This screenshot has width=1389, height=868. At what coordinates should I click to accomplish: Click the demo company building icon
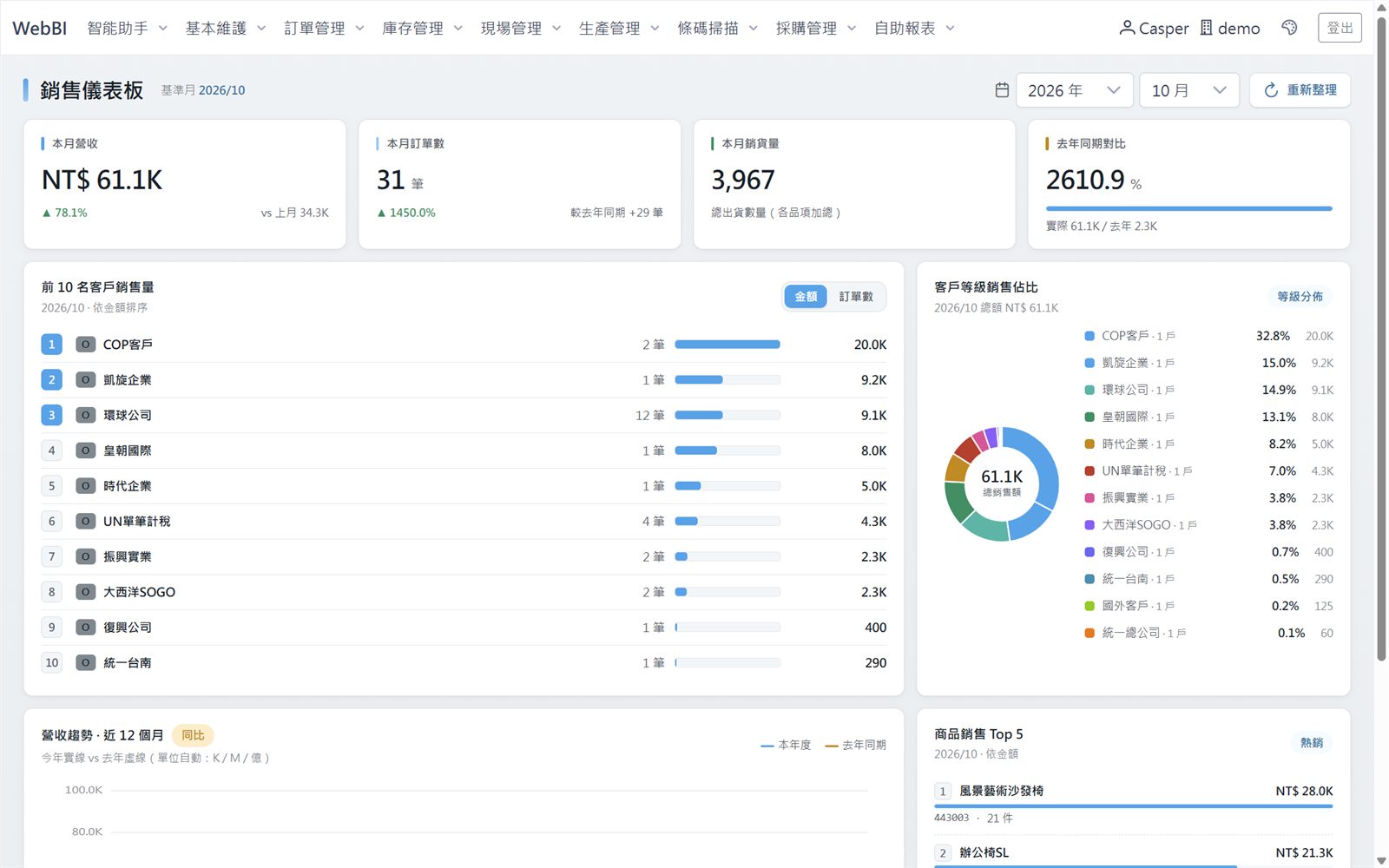(1207, 28)
